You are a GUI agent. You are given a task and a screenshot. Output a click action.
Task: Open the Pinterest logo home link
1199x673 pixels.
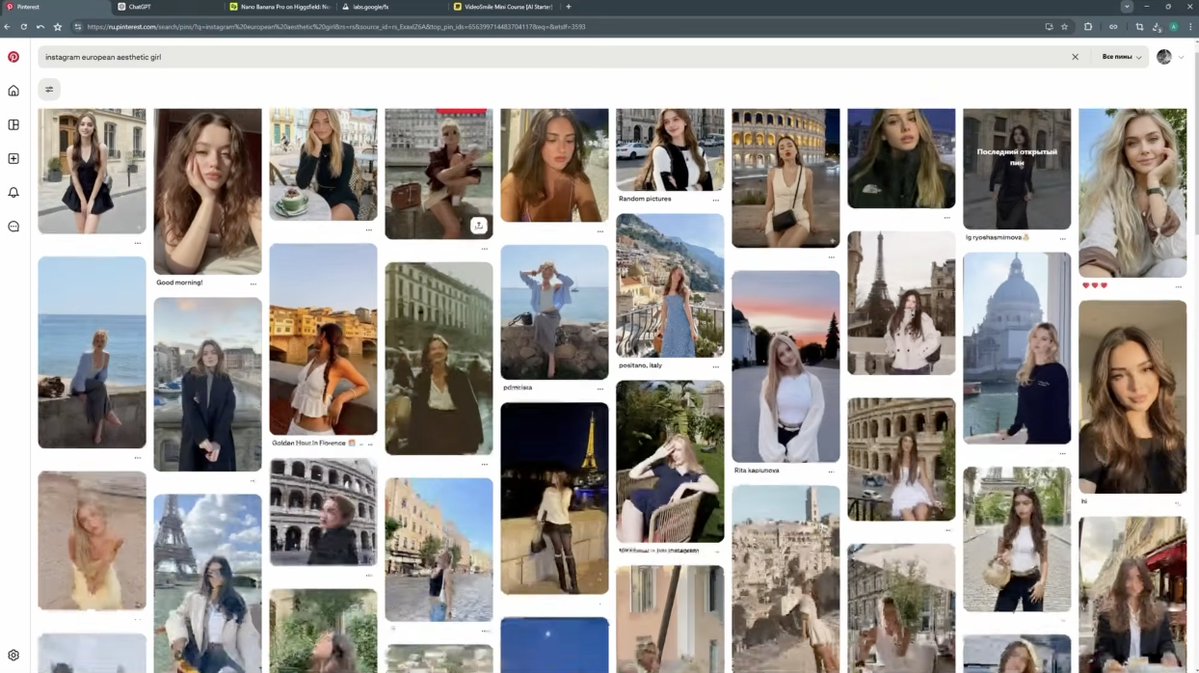[x=13, y=57]
